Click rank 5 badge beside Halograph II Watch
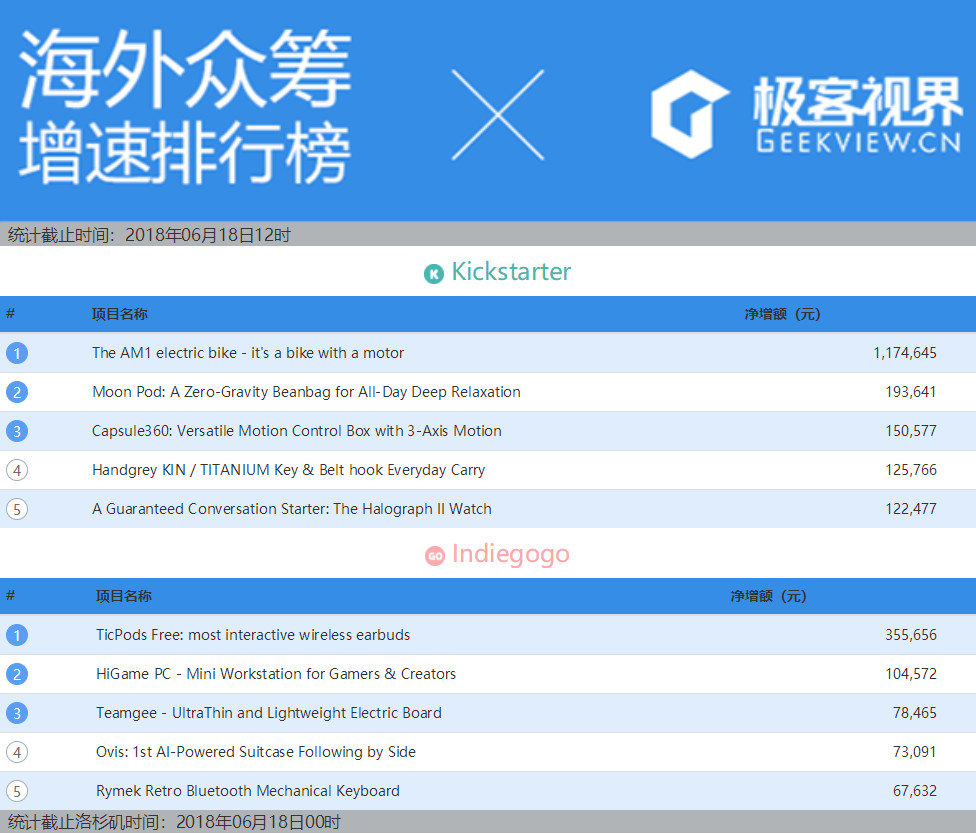Image resolution: width=976 pixels, height=834 pixels. point(17,510)
